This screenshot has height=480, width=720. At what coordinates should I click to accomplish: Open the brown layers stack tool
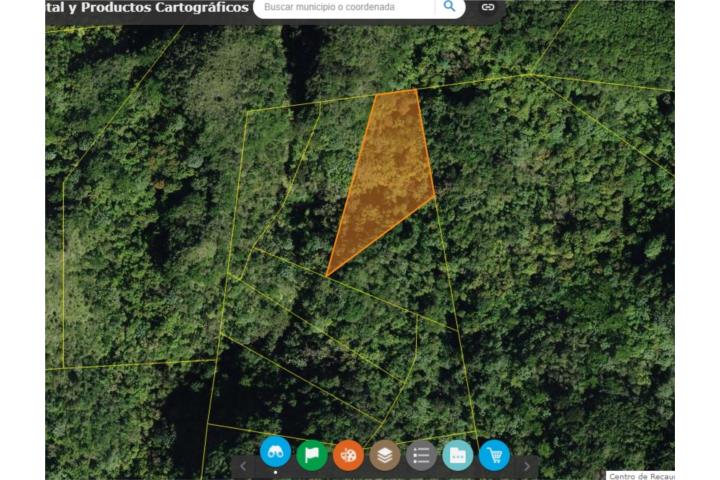tap(385, 455)
